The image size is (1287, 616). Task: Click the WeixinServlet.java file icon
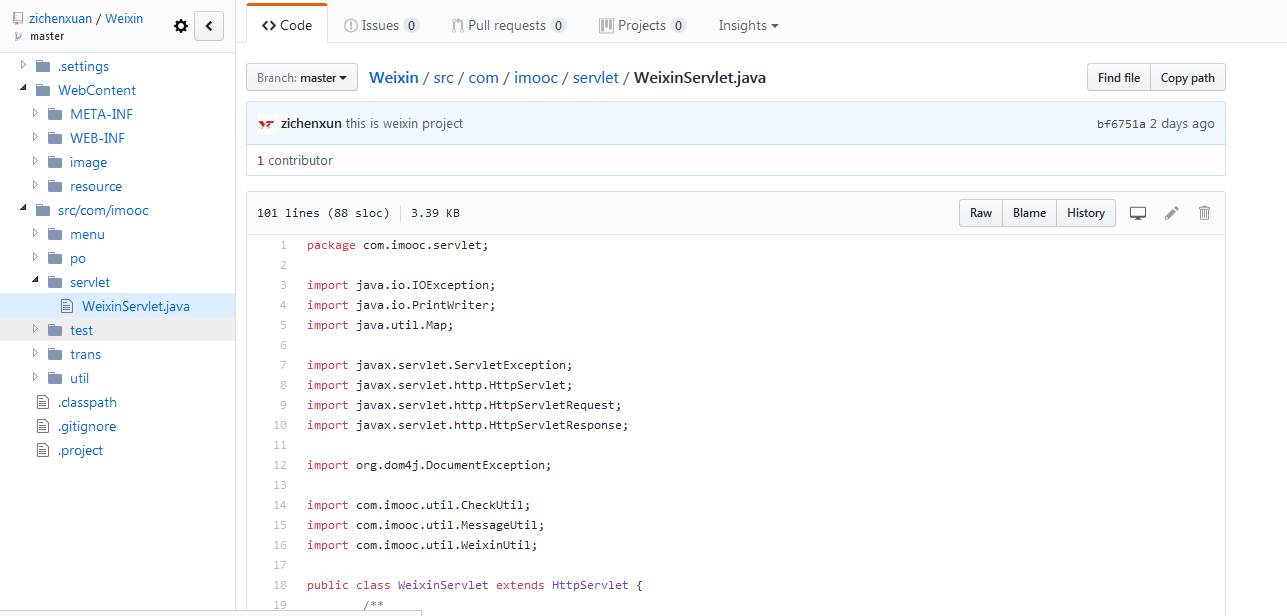point(67,306)
